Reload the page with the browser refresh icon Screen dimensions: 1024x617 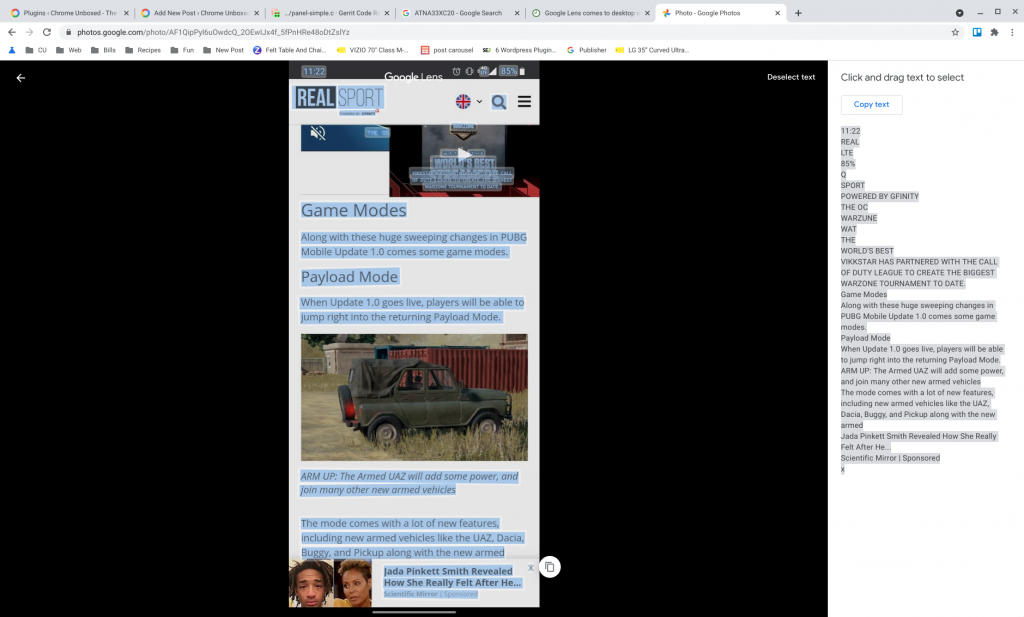[x=46, y=32]
